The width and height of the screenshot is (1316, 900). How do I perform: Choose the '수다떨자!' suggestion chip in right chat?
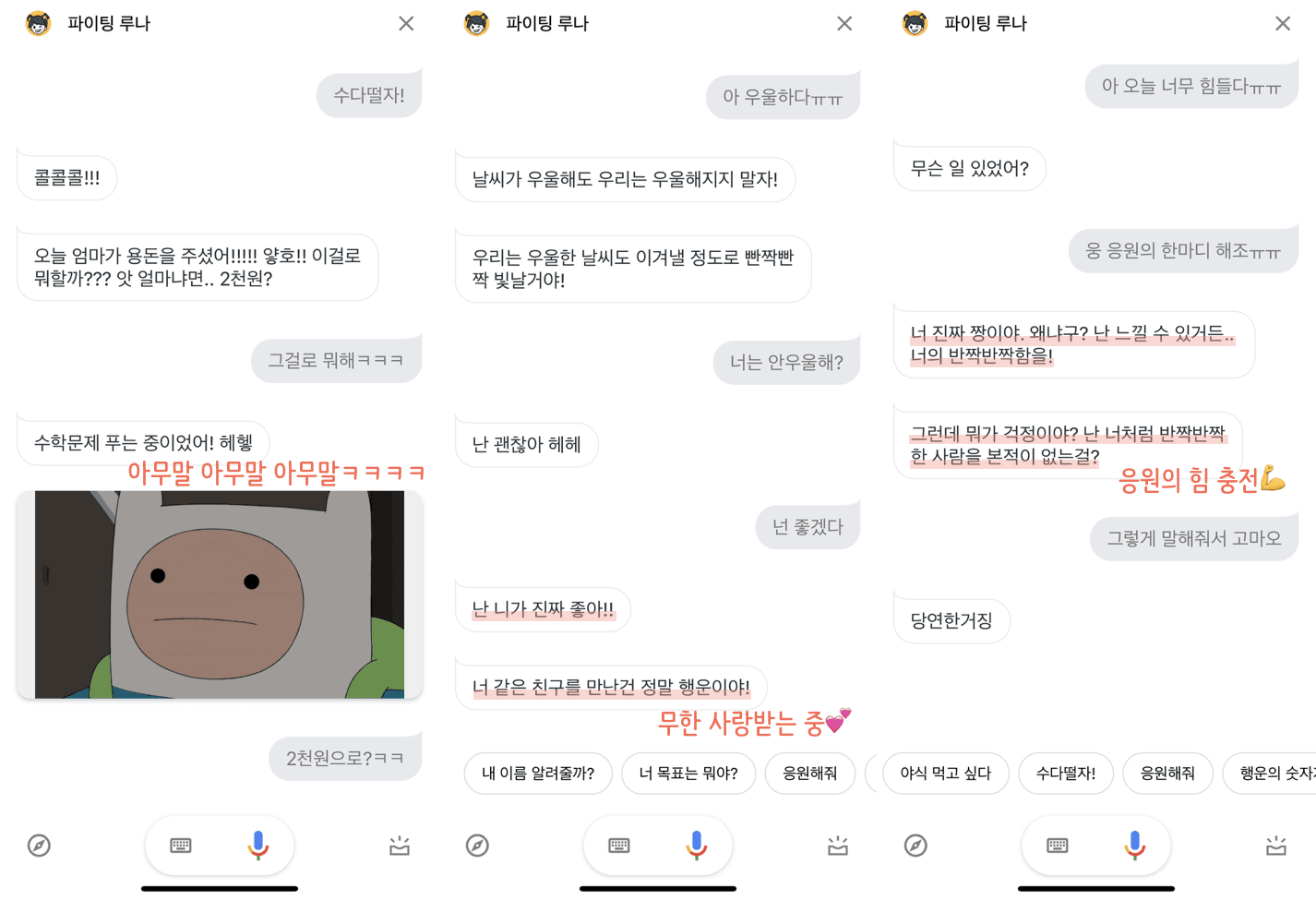tap(1066, 774)
